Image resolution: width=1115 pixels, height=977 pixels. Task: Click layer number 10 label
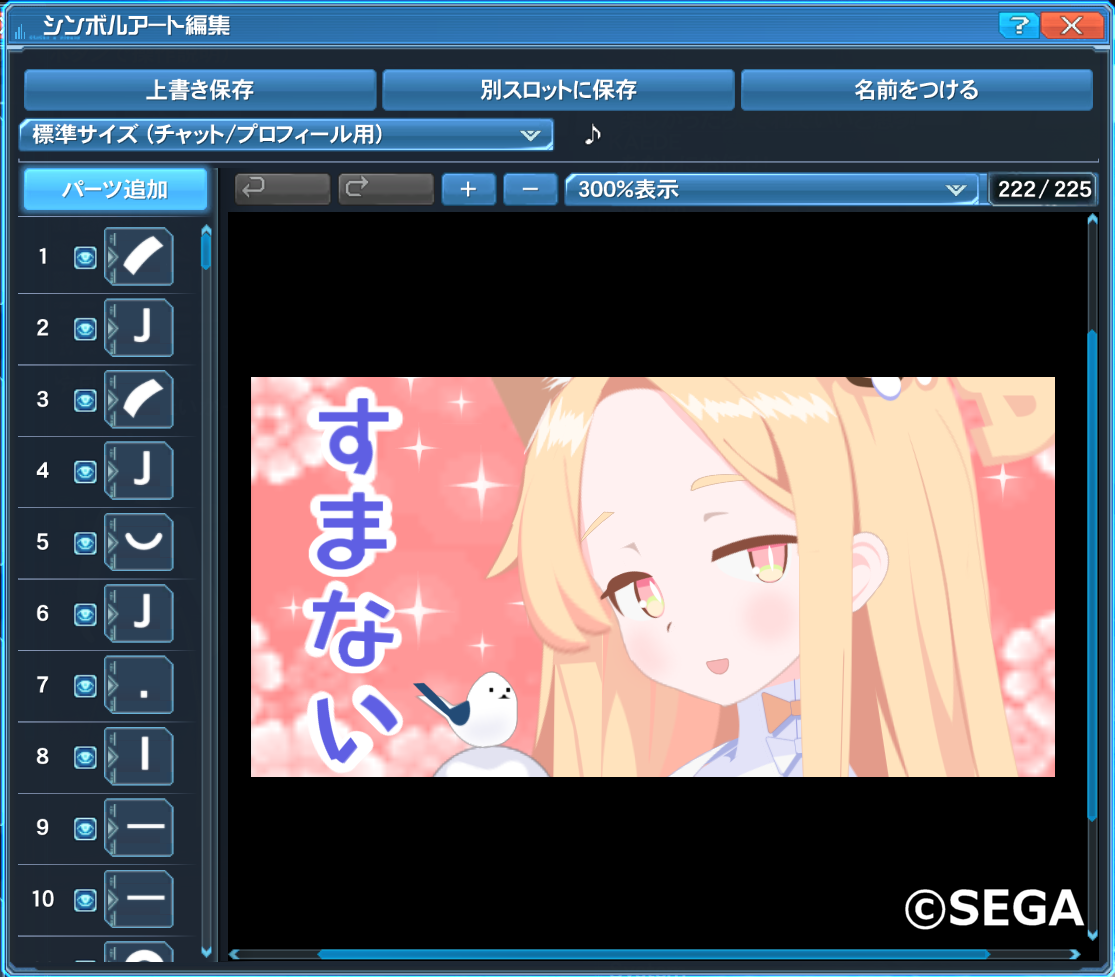point(43,899)
